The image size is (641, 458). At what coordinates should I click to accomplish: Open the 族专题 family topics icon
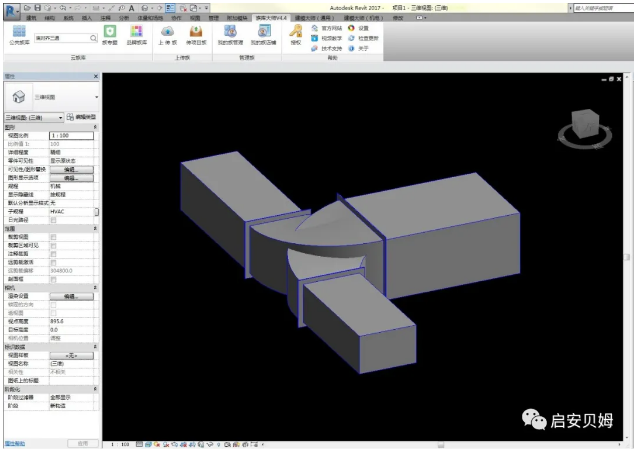point(111,34)
